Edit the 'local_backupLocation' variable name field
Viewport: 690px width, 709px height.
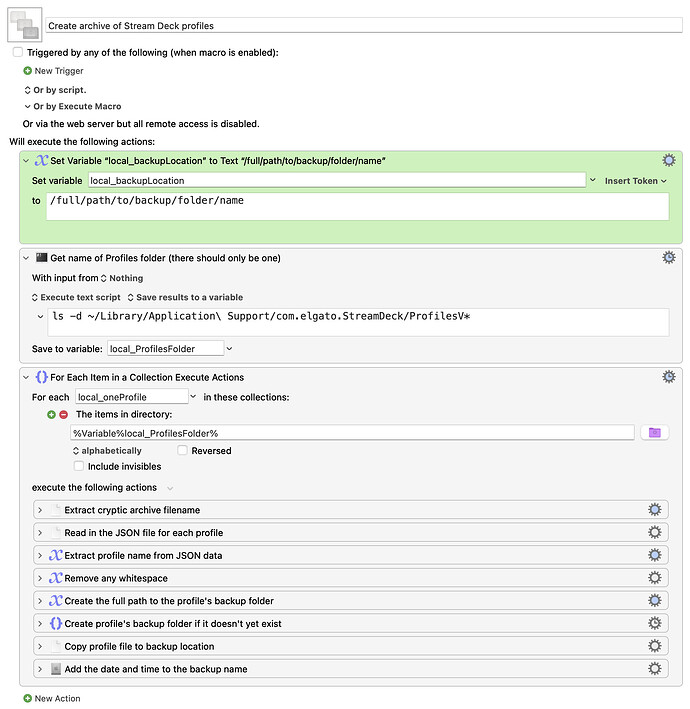337,181
